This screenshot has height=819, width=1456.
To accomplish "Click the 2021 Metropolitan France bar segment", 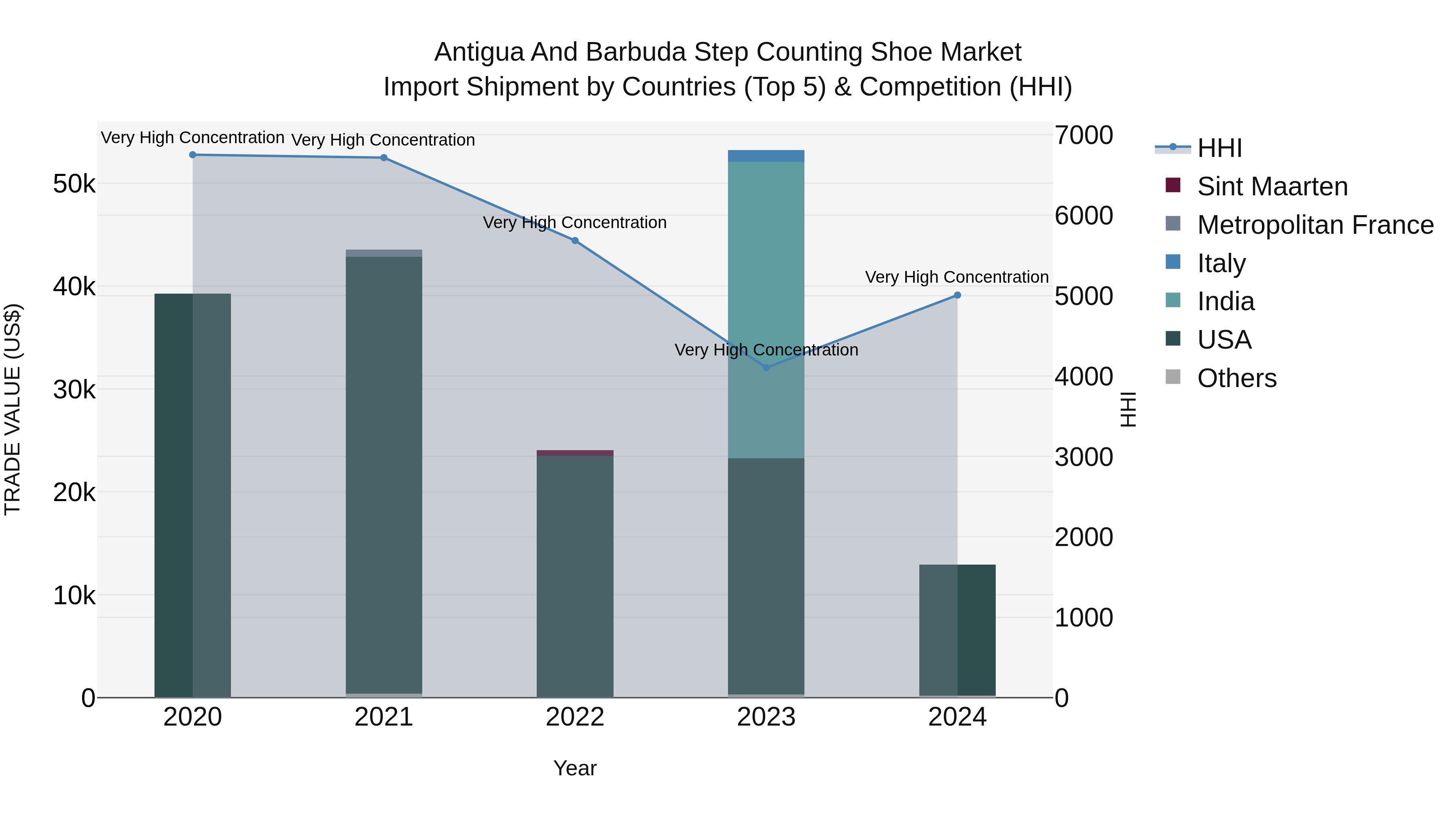I will (384, 253).
